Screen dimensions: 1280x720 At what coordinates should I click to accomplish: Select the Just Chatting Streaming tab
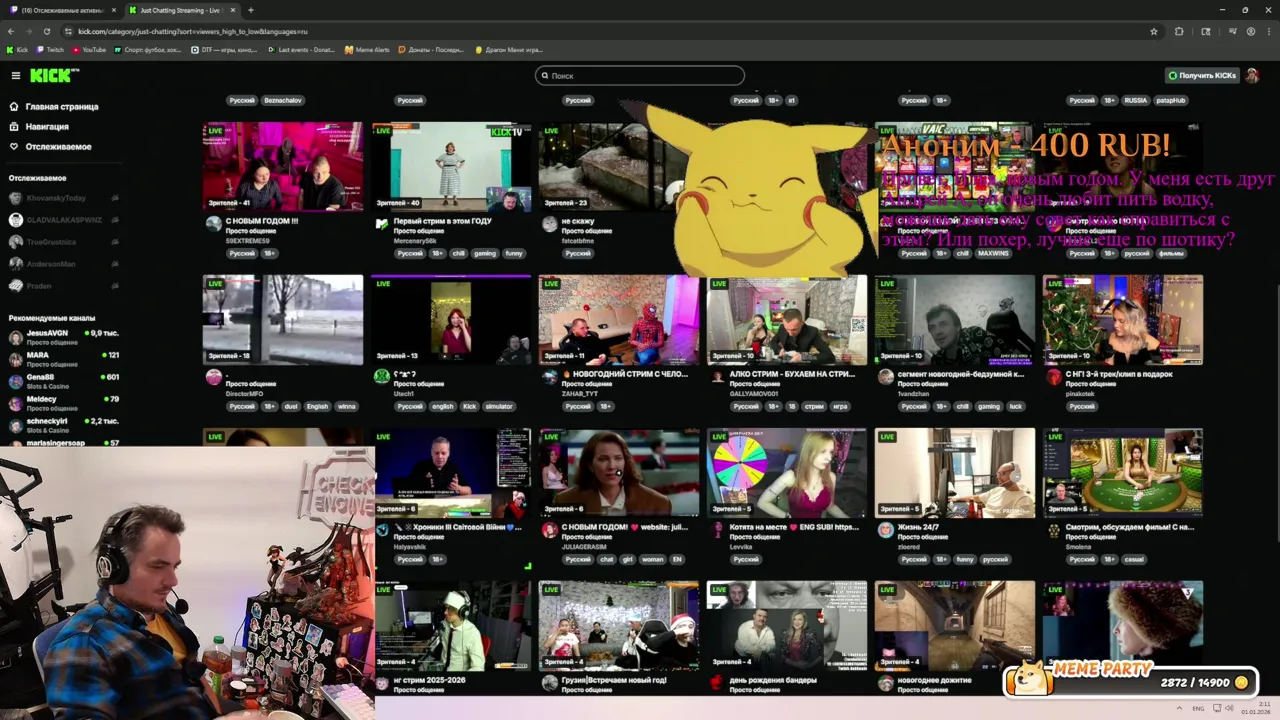(x=180, y=10)
